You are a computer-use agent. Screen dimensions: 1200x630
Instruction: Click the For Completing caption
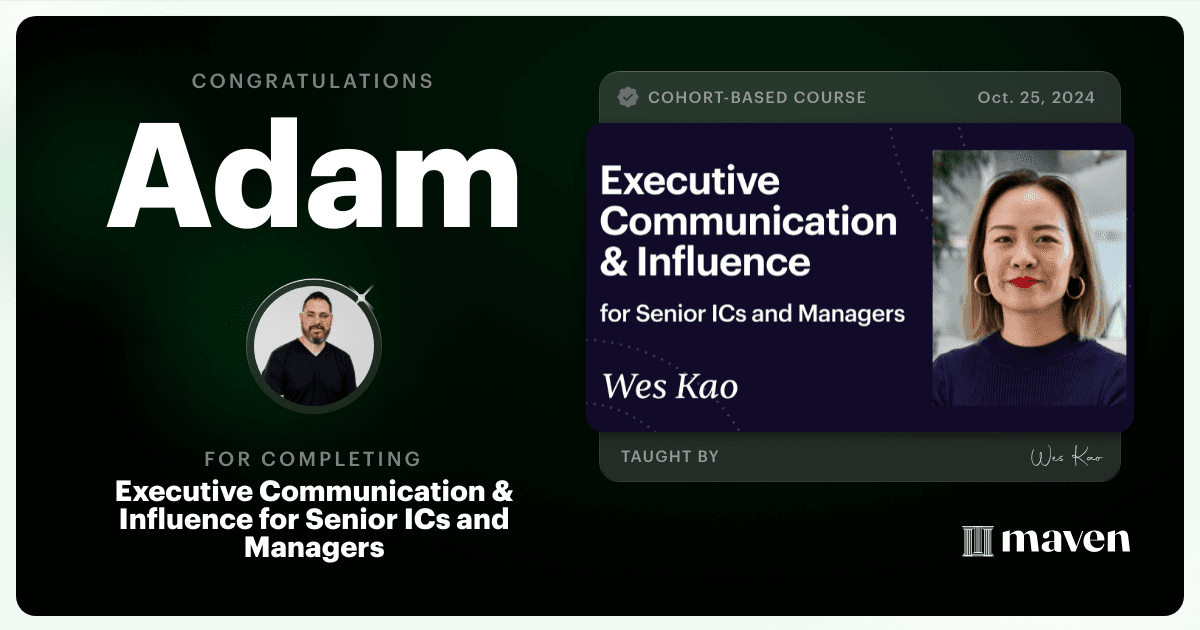pos(313,459)
